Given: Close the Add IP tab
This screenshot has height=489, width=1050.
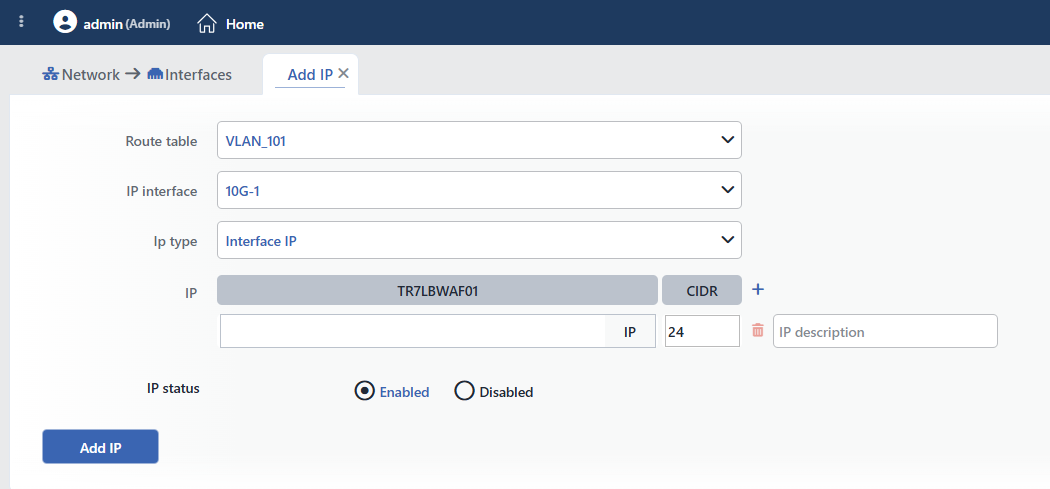Looking at the screenshot, I should pos(343,74).
